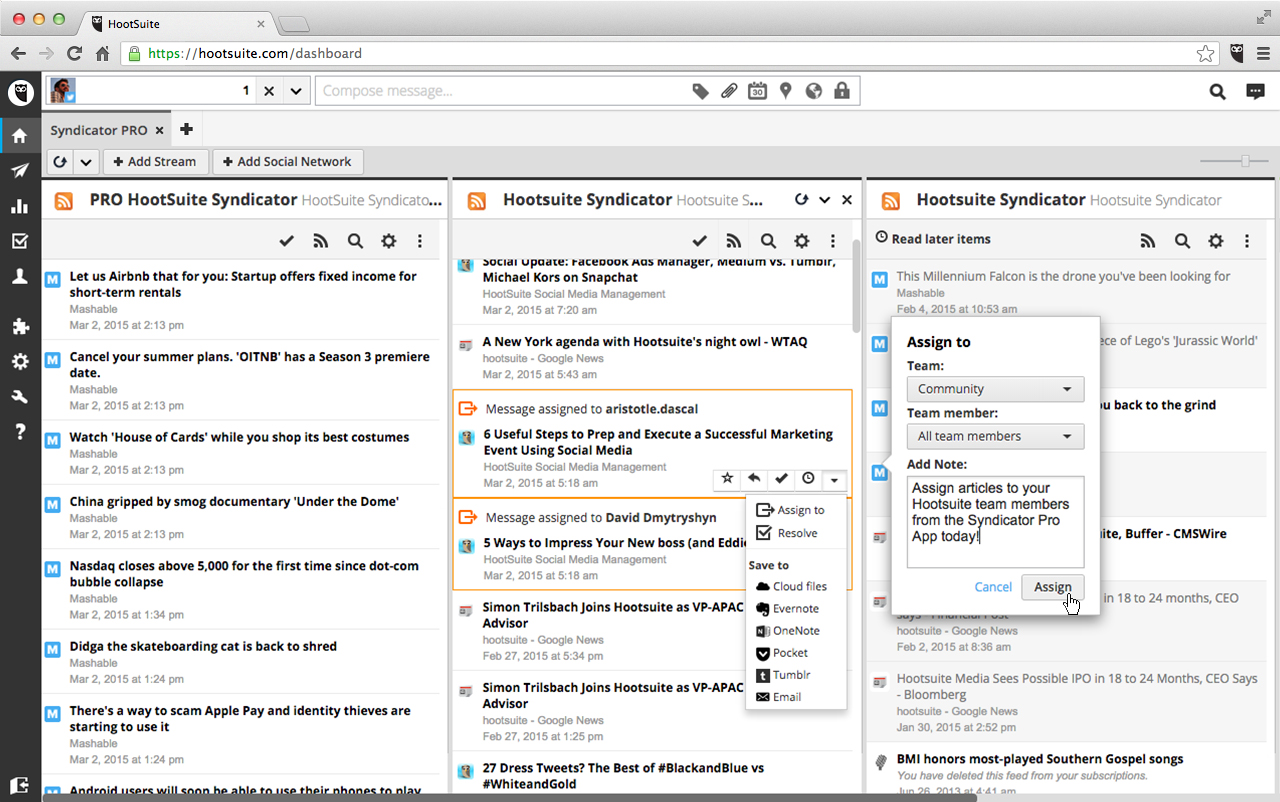The width and height of the screenshot is (1280, 802).
Task: Close the middle Hootsuite Syndicator stream
Action: pyautogui.click(x=847, y=200)
